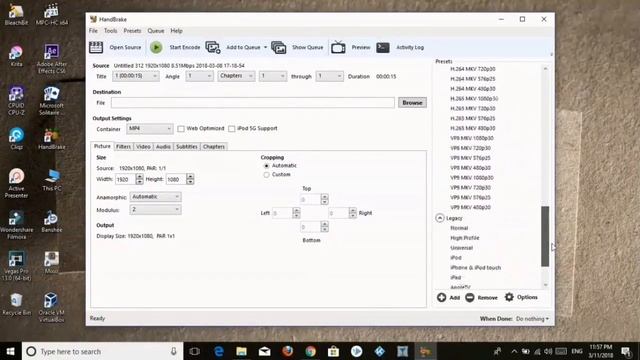Screen dimensions: 640x360
Task: Switch to the Subtitles tab
Action: (x=187, y=147)
